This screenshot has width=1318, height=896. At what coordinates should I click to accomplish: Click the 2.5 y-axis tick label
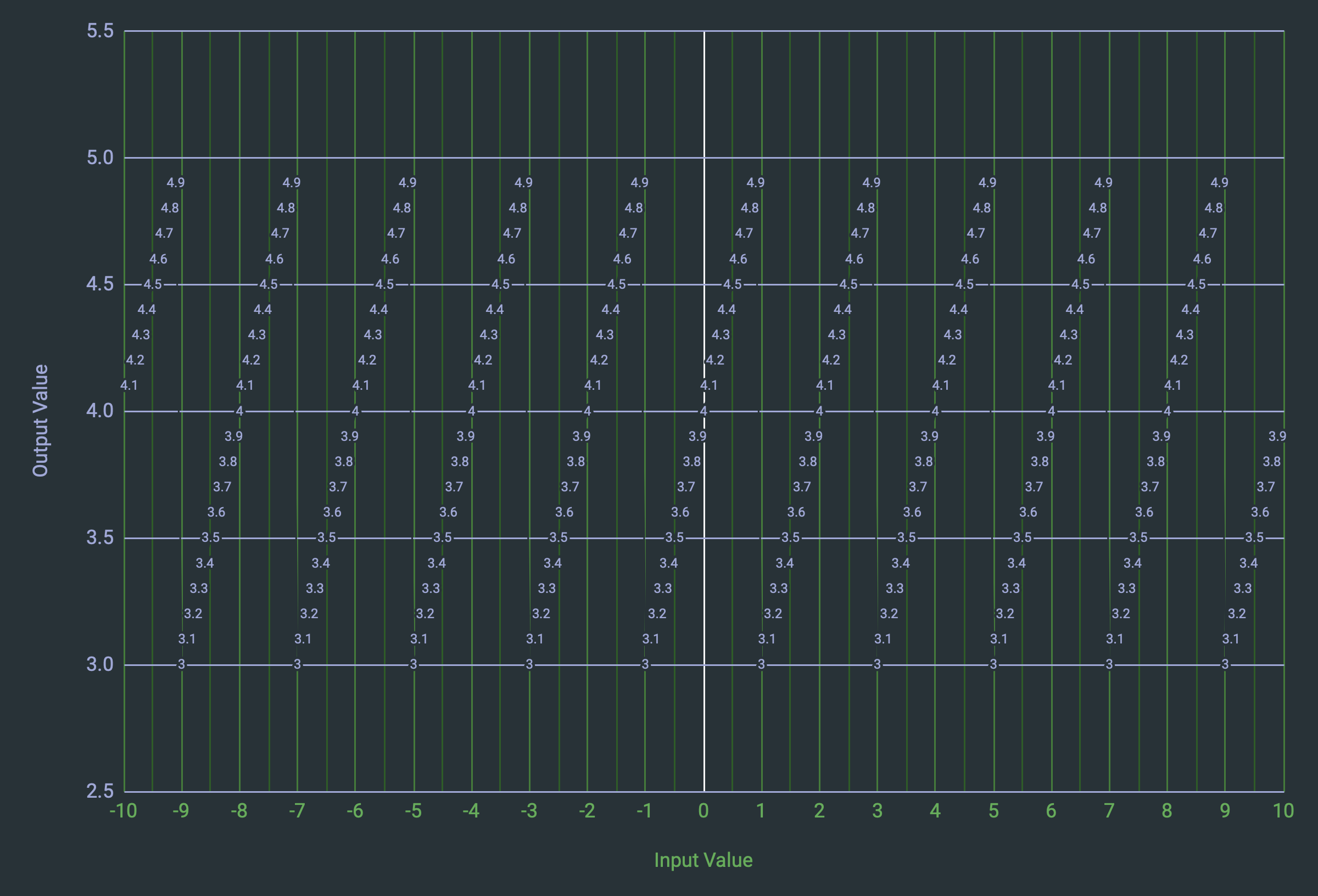[x=100, y=791]
